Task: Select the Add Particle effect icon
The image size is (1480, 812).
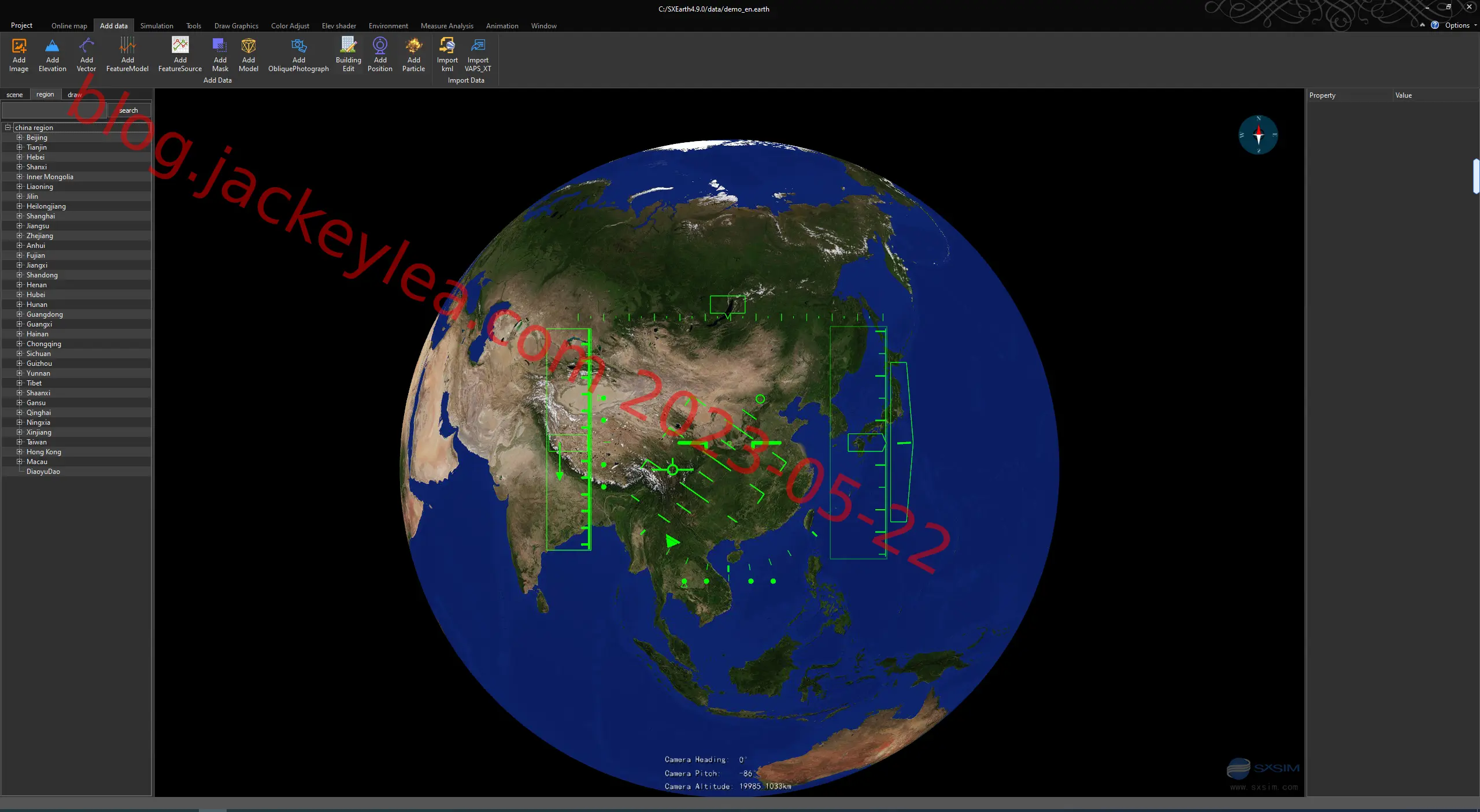Action: coord(413,55)
